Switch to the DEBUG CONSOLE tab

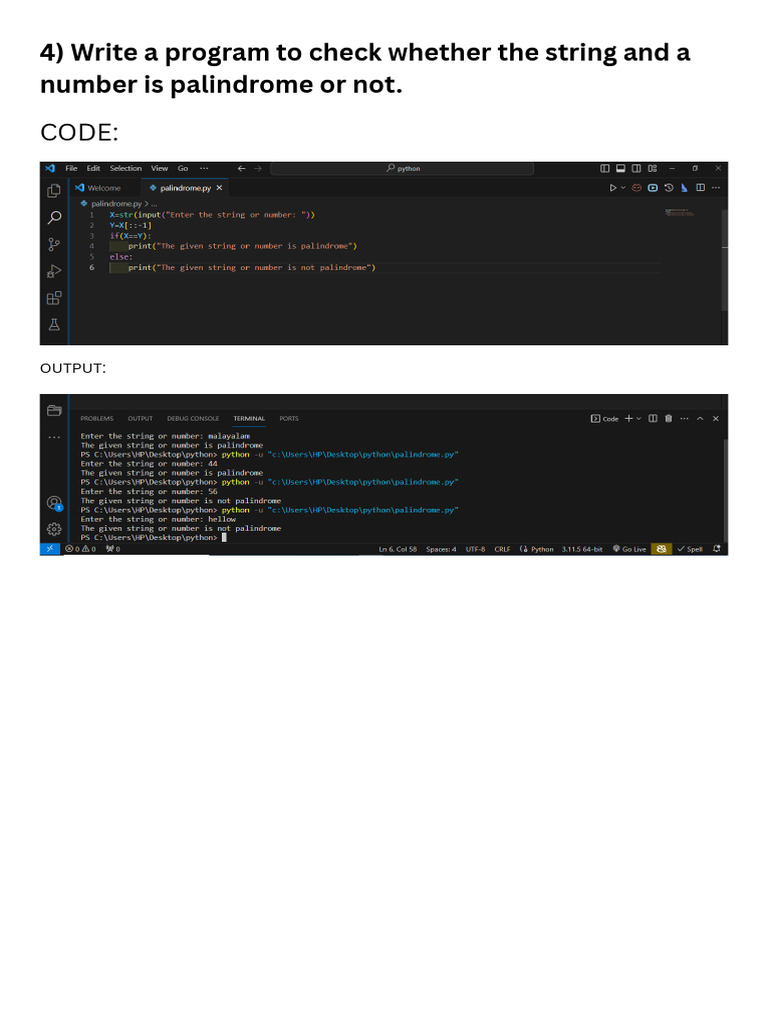coord(193,419)
